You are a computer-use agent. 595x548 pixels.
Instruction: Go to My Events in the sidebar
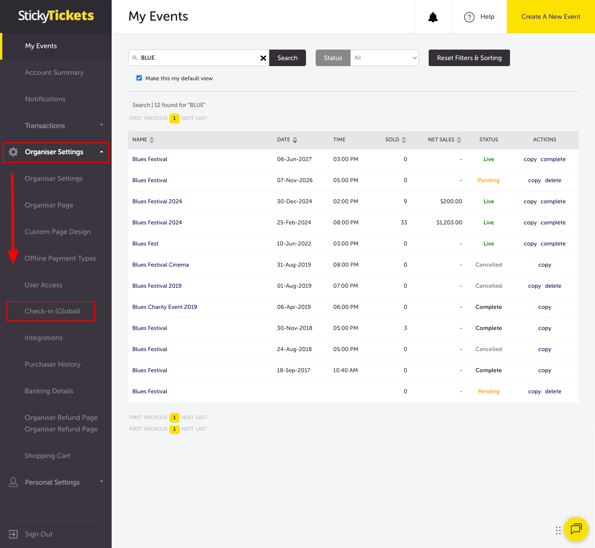coord(41,46)
